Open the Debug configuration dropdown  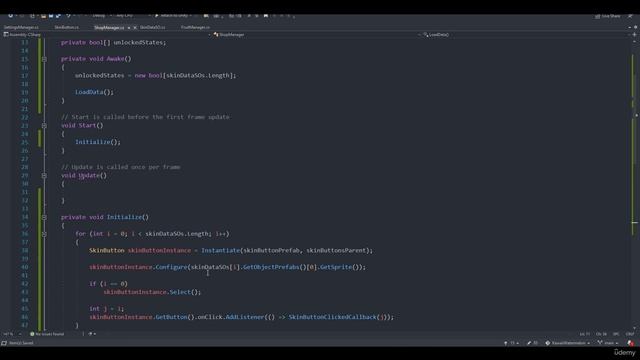coord(101,16)
